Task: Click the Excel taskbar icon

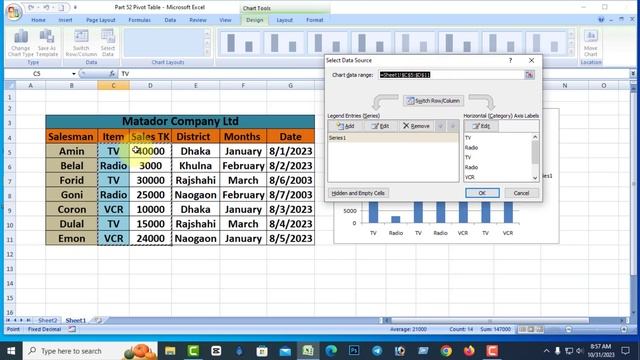Action: tap(308, 351)
